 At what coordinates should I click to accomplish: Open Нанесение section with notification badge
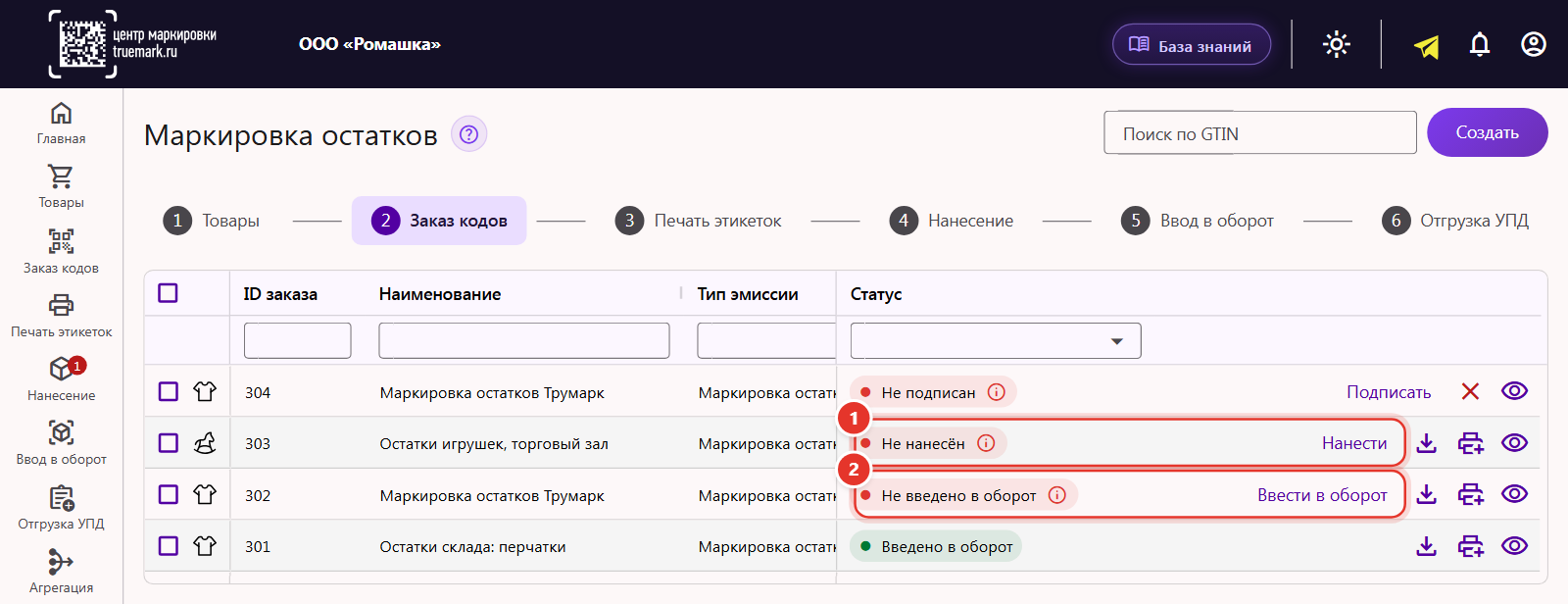[x=61, y=379]
